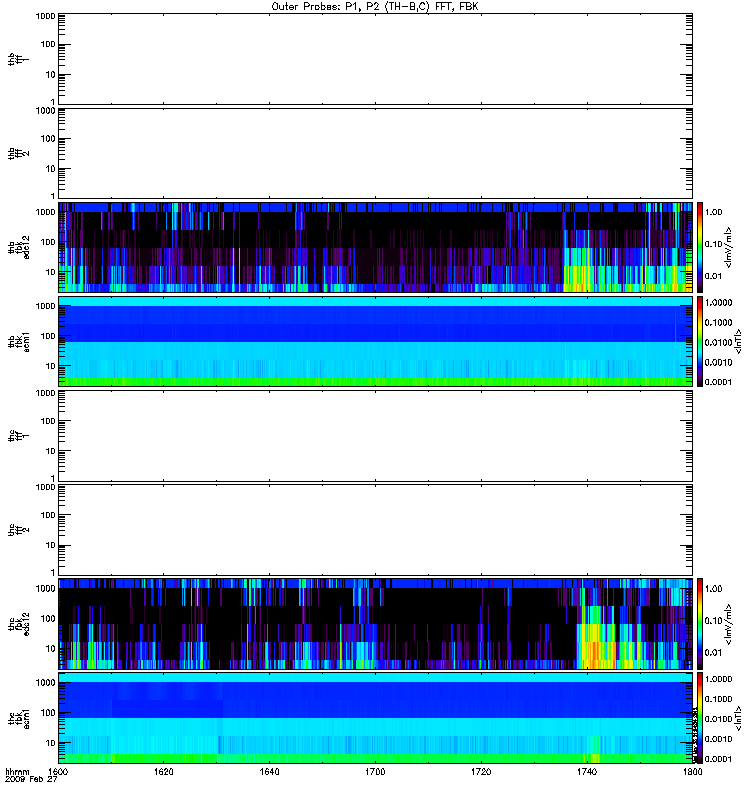
Task: Click the 0.0100 tick on thb scm1 color bar
Action: 718,342
